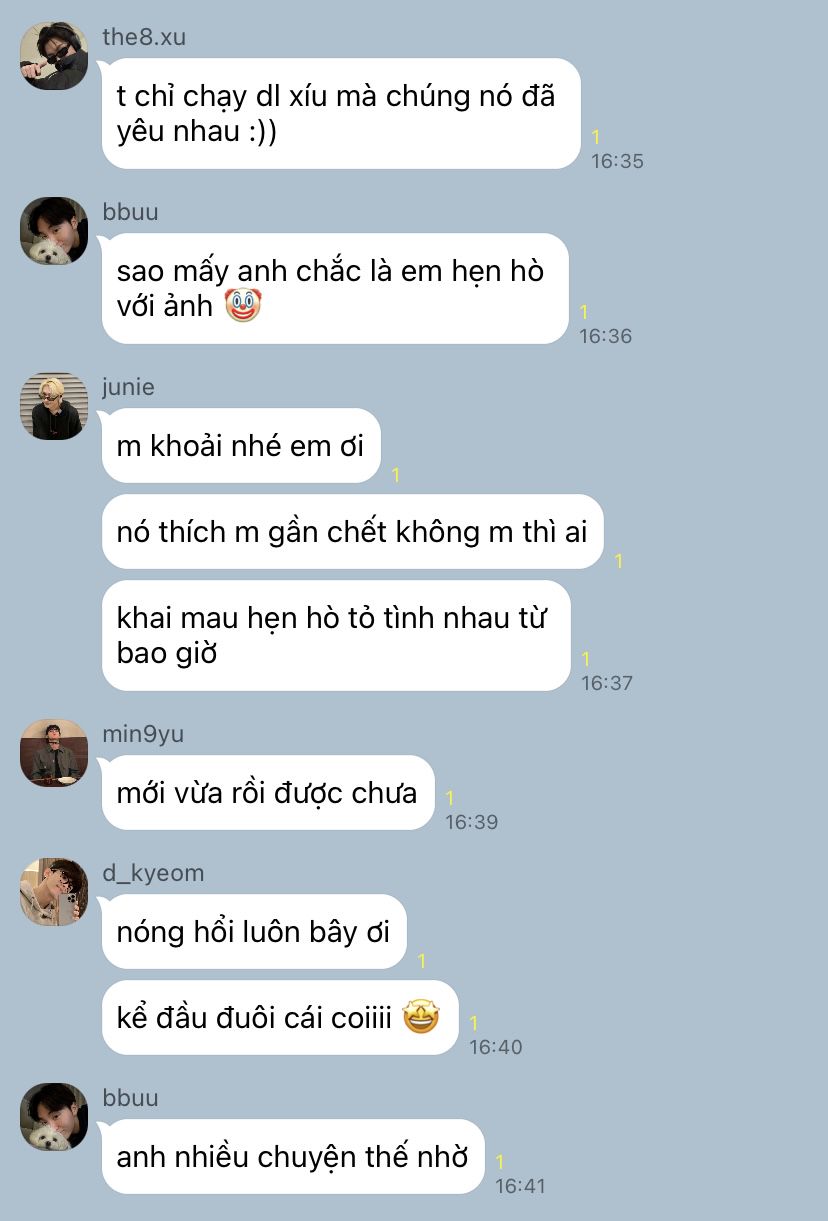828x1221 pixels.
Task: Open the8.xu's profile avatar
Action: [54, 56]
